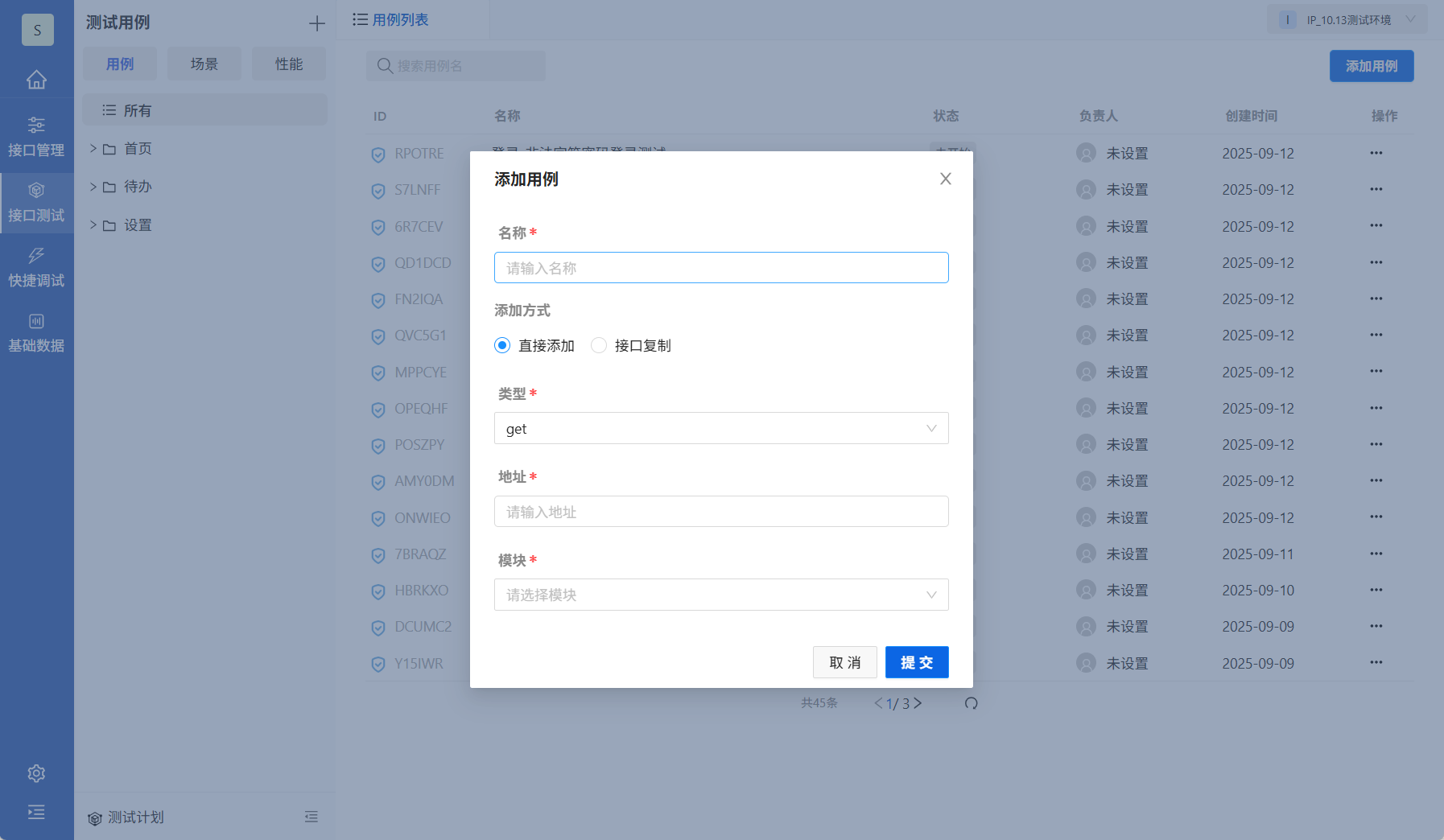The image size is (1444, 840).
Task: Click case ID QVC5G1
Action: tap(420, 336)
